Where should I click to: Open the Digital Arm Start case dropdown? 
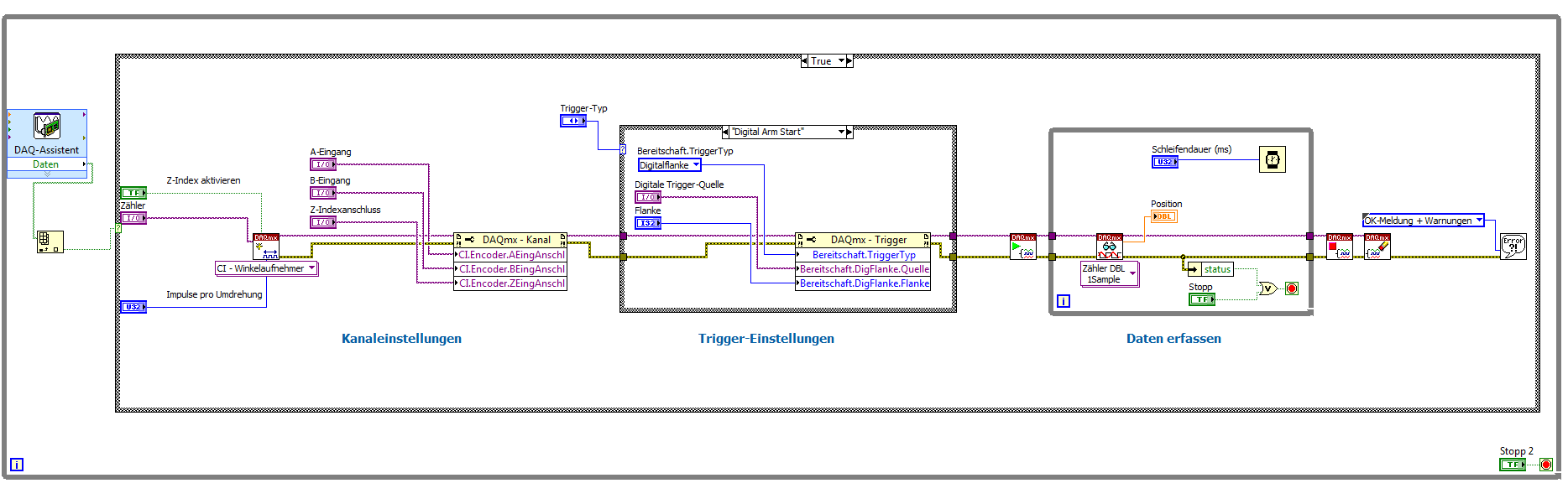(x=841, y=132)
